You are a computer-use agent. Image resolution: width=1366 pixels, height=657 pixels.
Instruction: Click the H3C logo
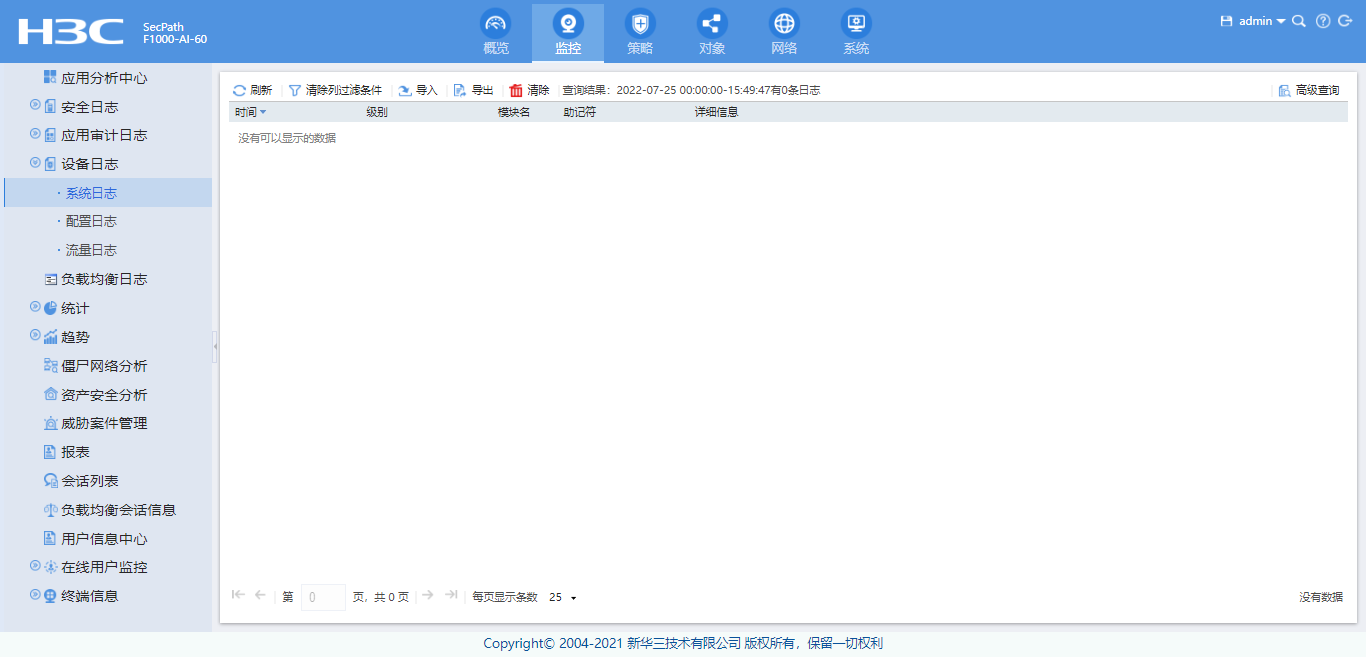coord(71,32)
